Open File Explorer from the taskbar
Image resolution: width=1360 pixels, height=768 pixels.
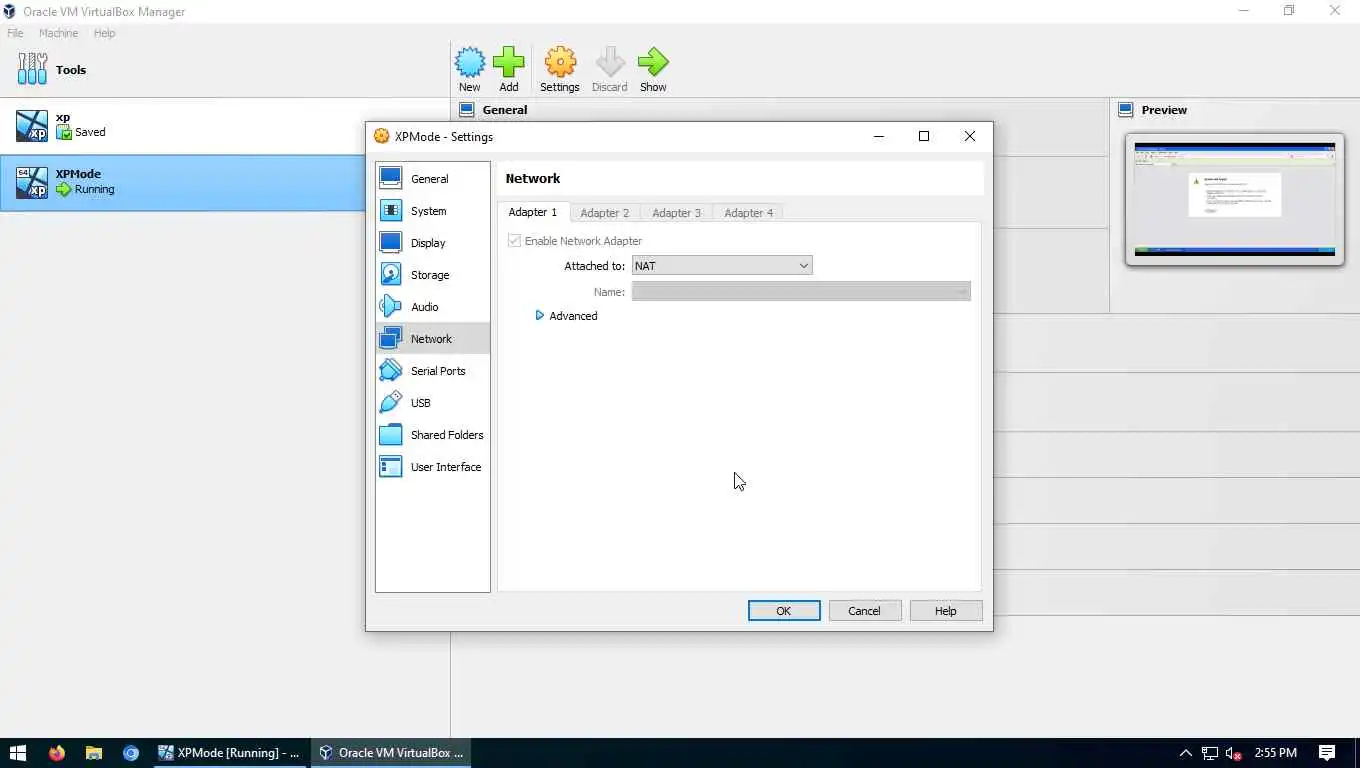point(93,753)
